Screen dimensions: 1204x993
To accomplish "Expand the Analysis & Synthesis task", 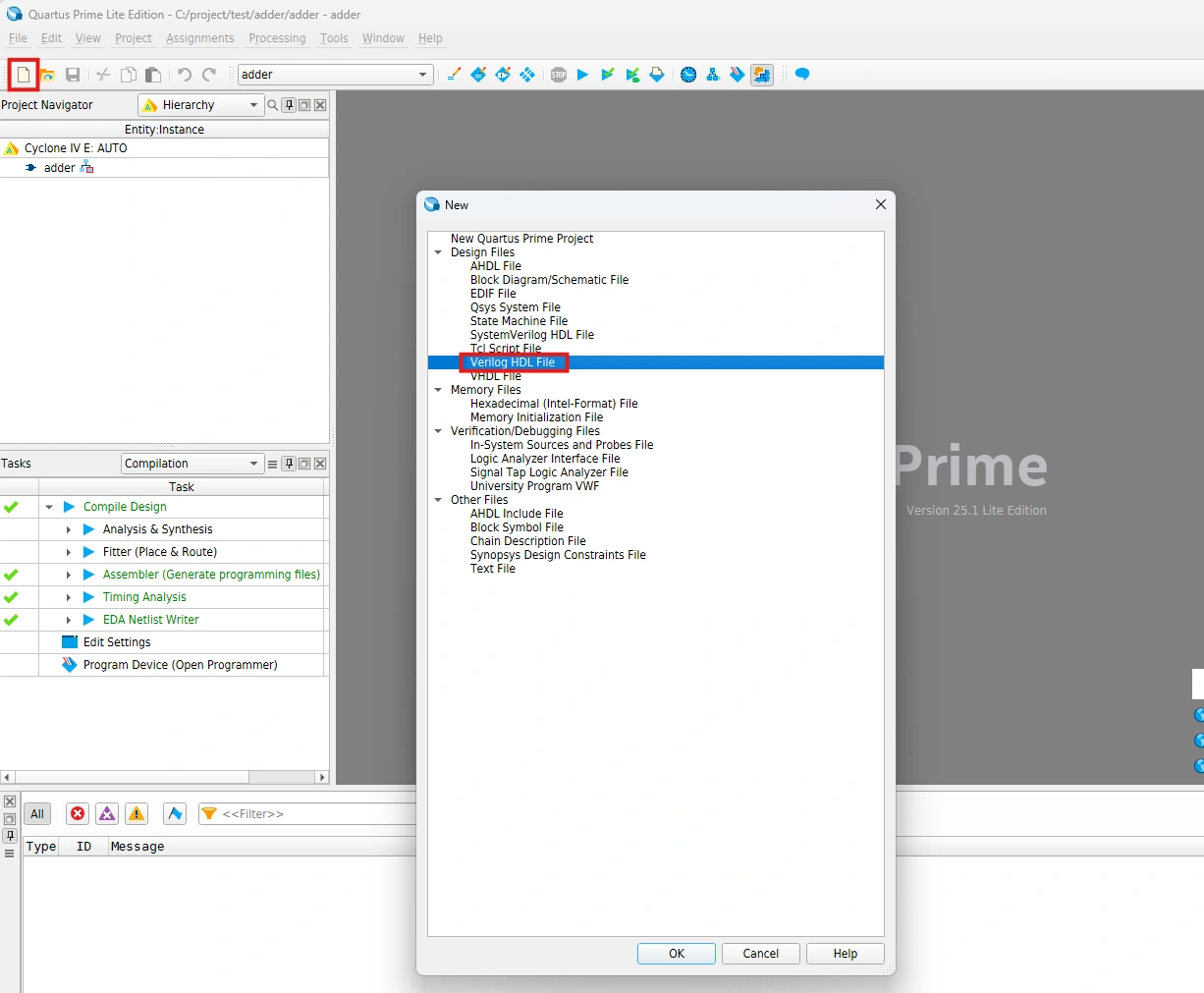I will pyautogui.click(x=69, y=529).
